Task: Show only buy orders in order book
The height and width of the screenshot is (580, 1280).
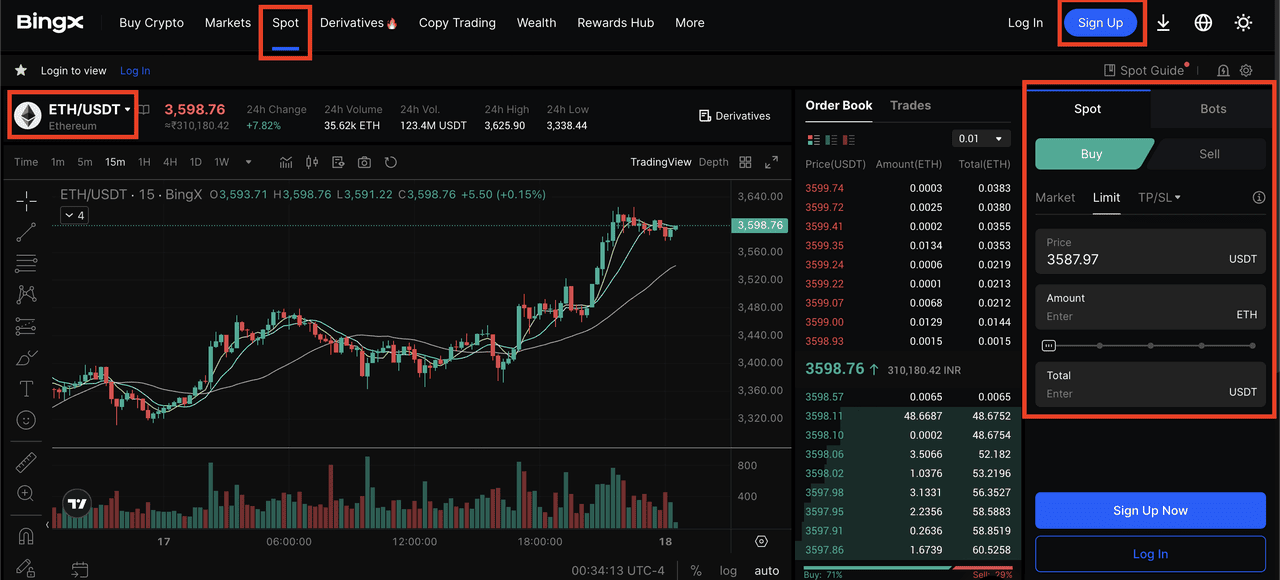Action: coord(831,139)
